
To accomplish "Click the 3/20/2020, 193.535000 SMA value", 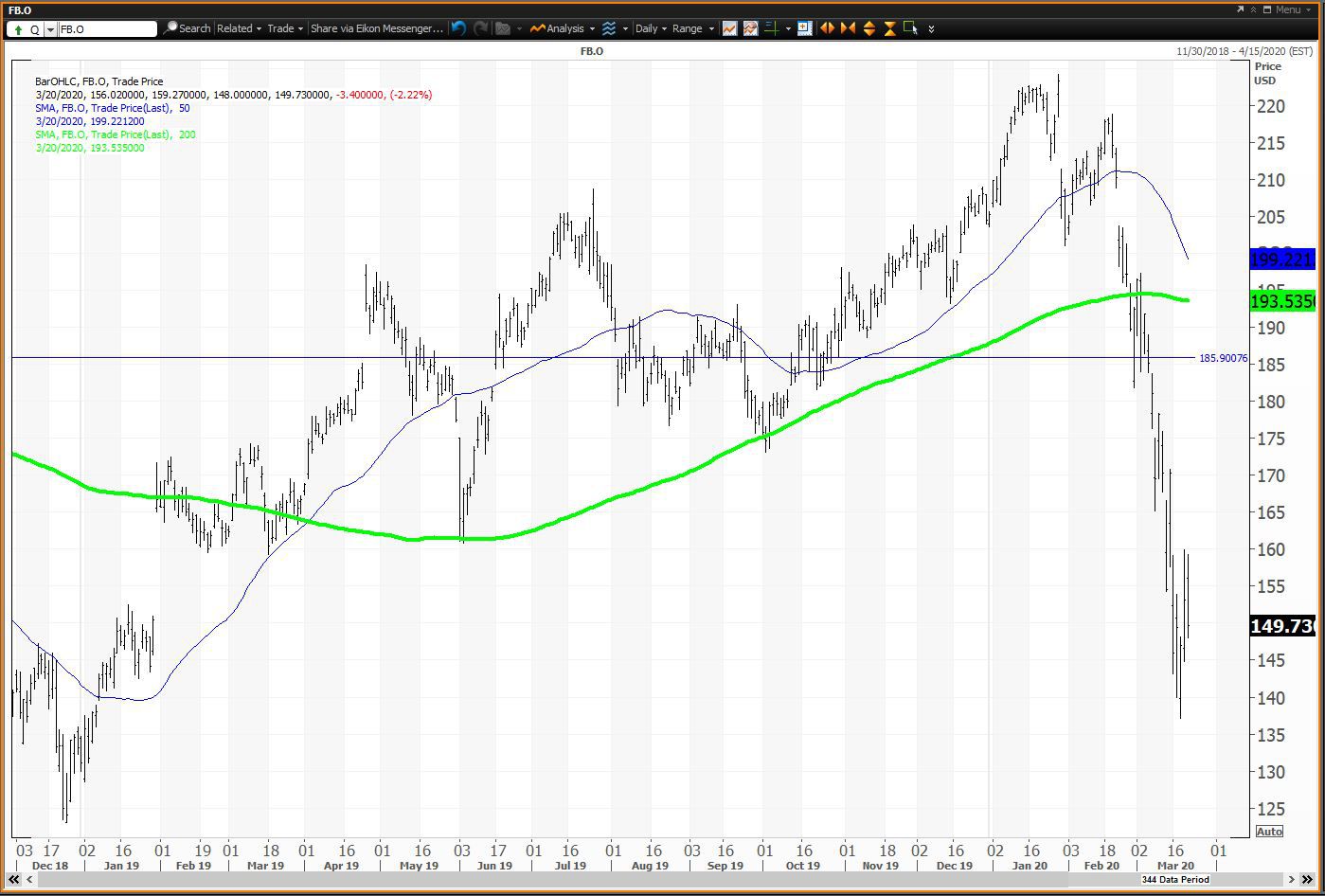I will [90, 148].
